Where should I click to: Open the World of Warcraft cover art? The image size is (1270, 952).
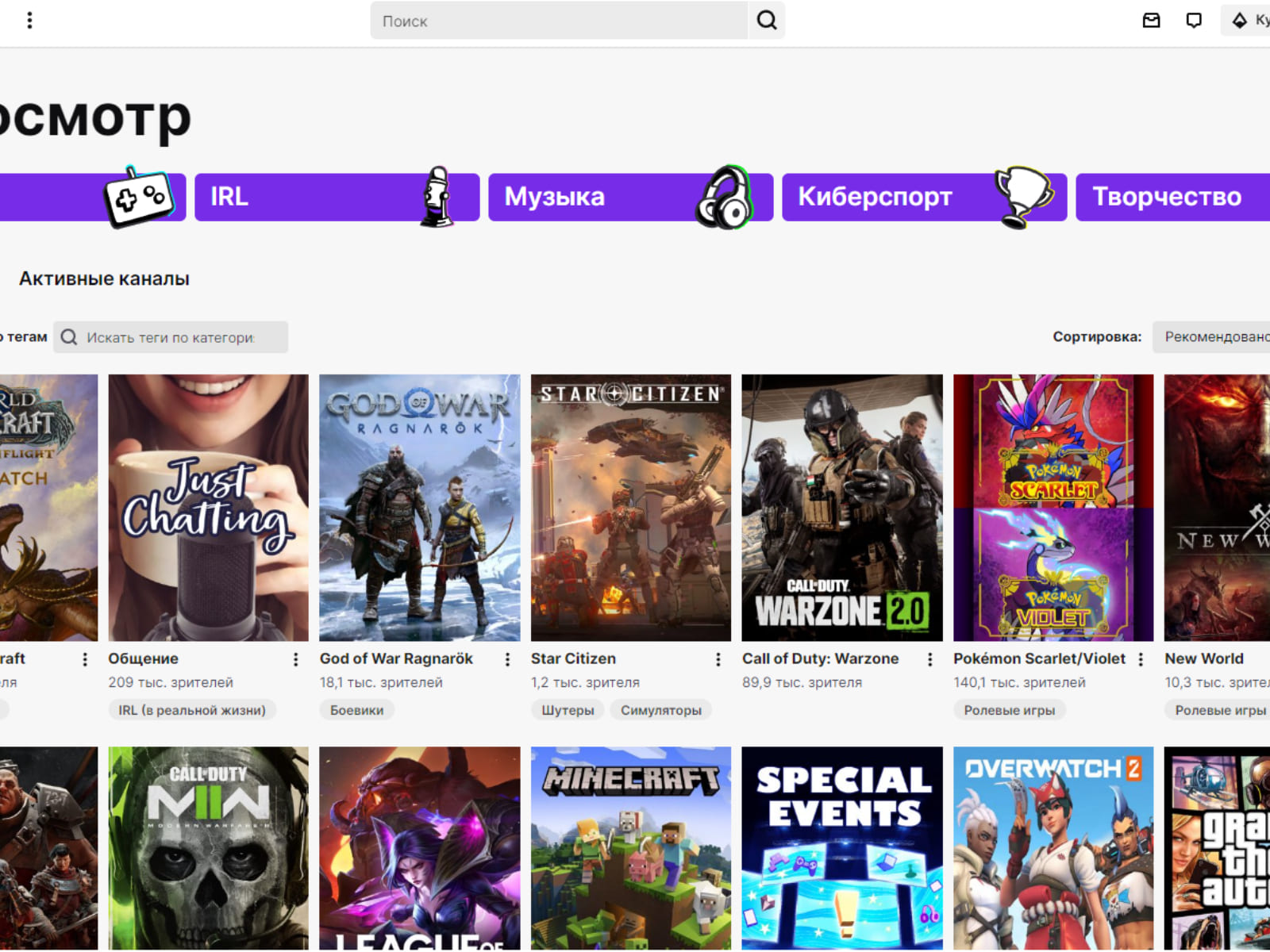click(x=49, y=508)
